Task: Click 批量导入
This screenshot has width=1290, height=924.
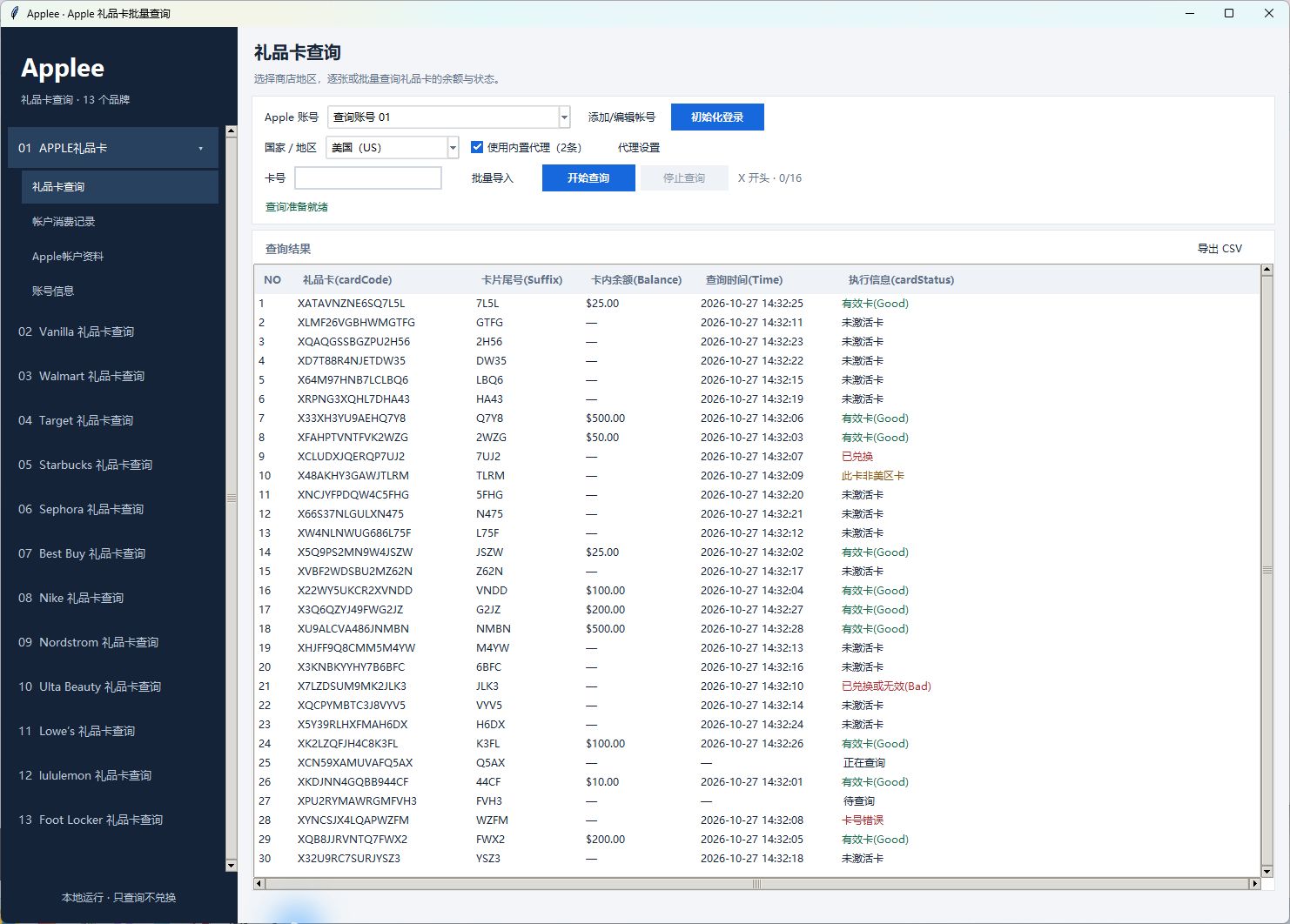Action: pyautogui.click(x=493, y=178)
